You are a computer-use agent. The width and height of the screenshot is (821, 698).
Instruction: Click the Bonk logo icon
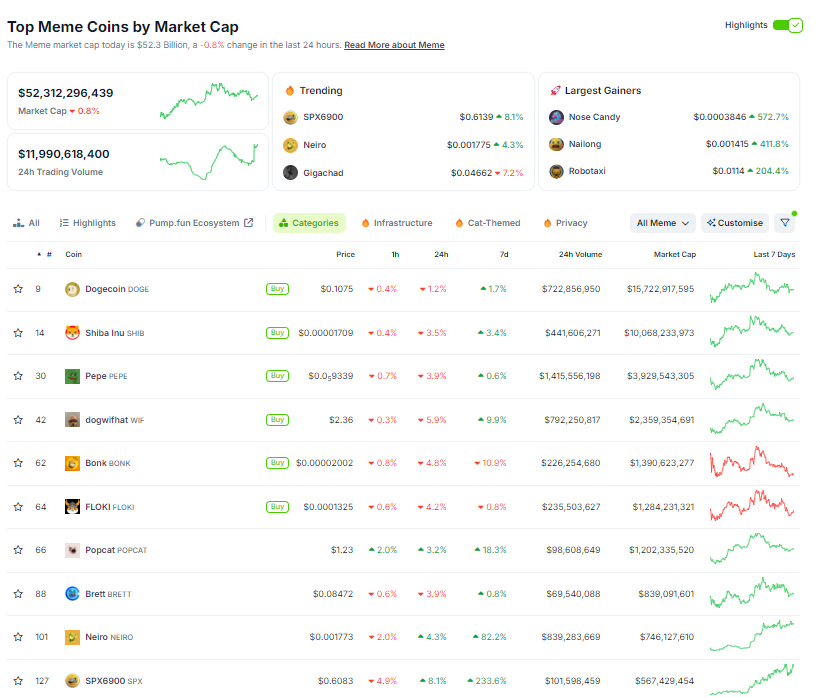[x=72, y=463]
